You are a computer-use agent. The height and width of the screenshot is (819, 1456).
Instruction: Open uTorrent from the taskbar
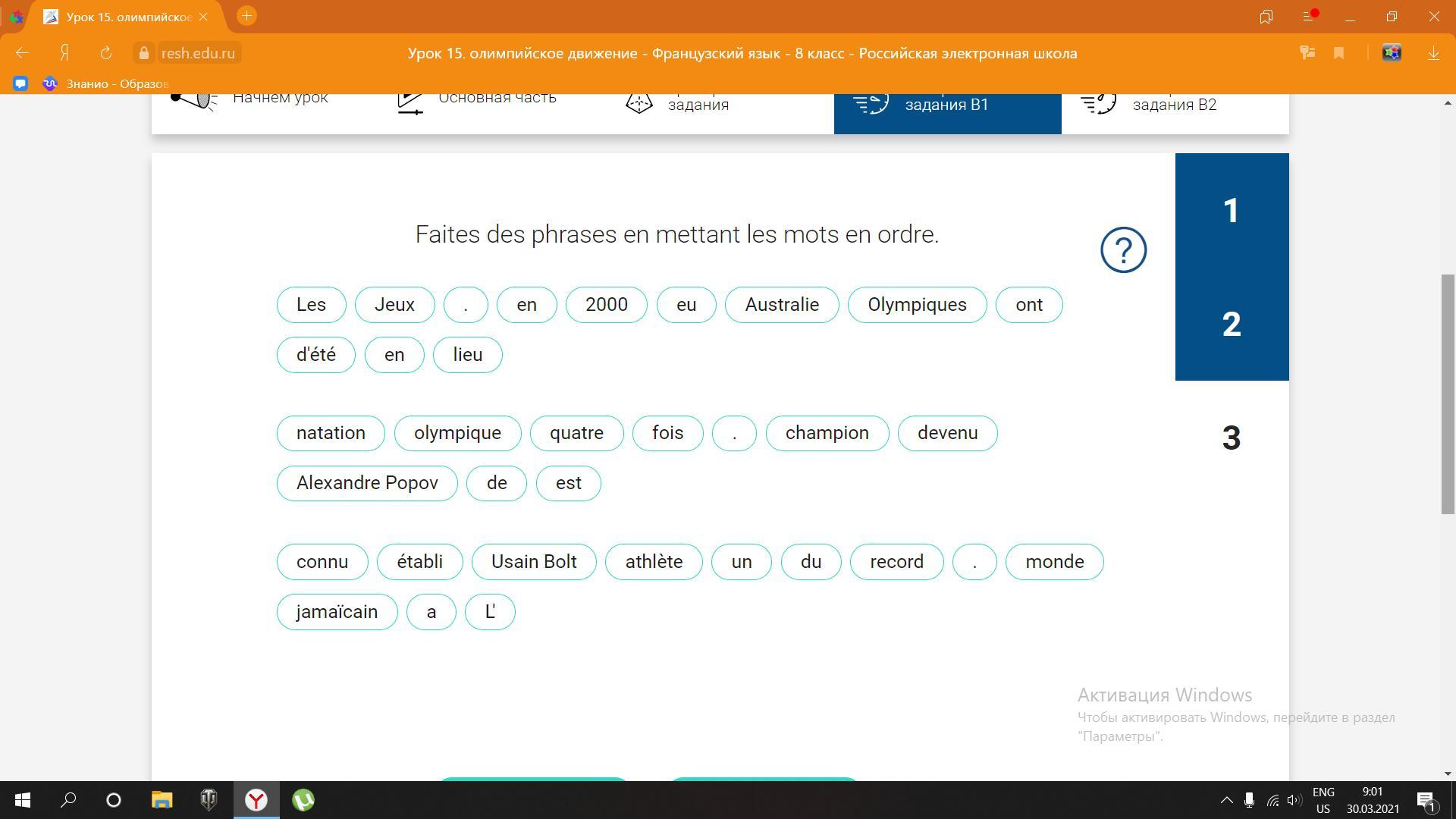(303, 800)
